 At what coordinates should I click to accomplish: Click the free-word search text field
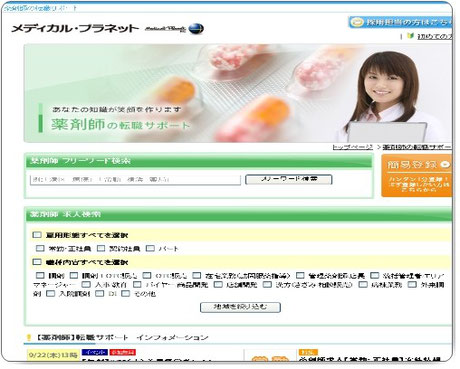(x=135, y=180)
